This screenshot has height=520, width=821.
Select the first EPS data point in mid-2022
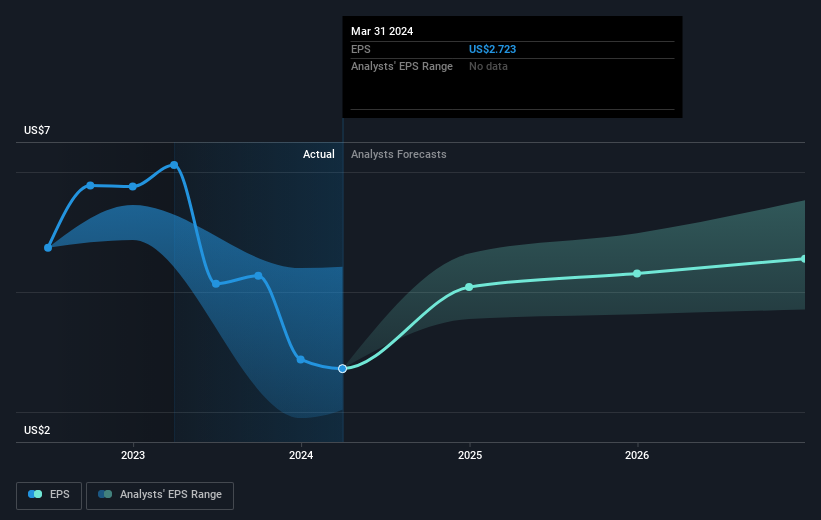click(x=48, y=248)
